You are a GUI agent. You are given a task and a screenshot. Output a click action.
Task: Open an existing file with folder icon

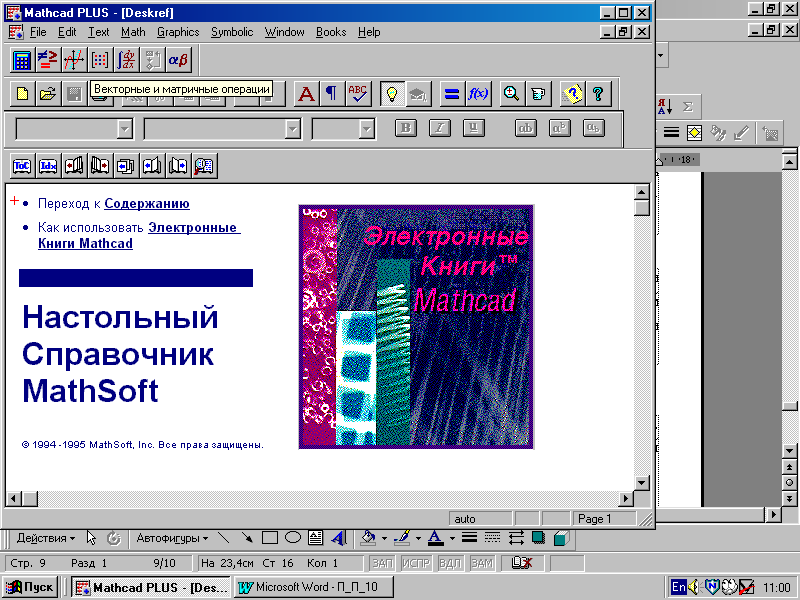pos(48,94)
